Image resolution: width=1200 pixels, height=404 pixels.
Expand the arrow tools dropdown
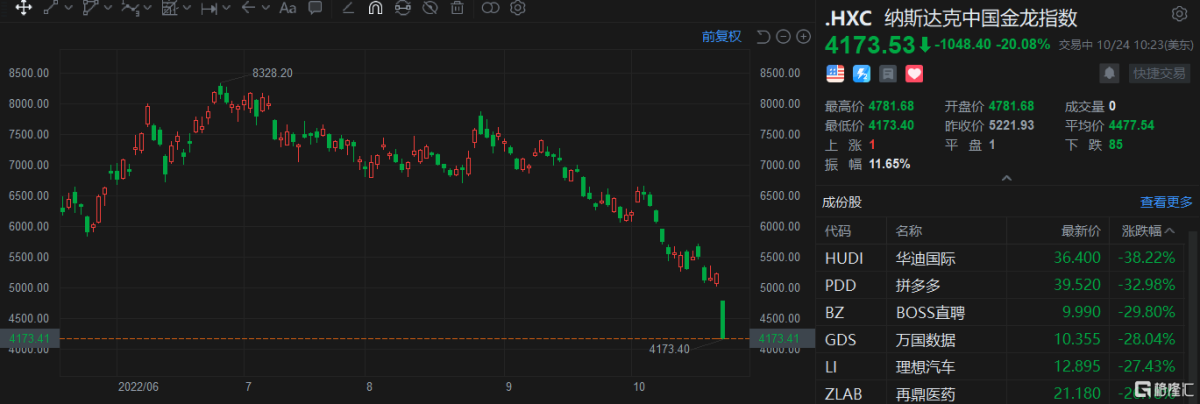point(265,8)
